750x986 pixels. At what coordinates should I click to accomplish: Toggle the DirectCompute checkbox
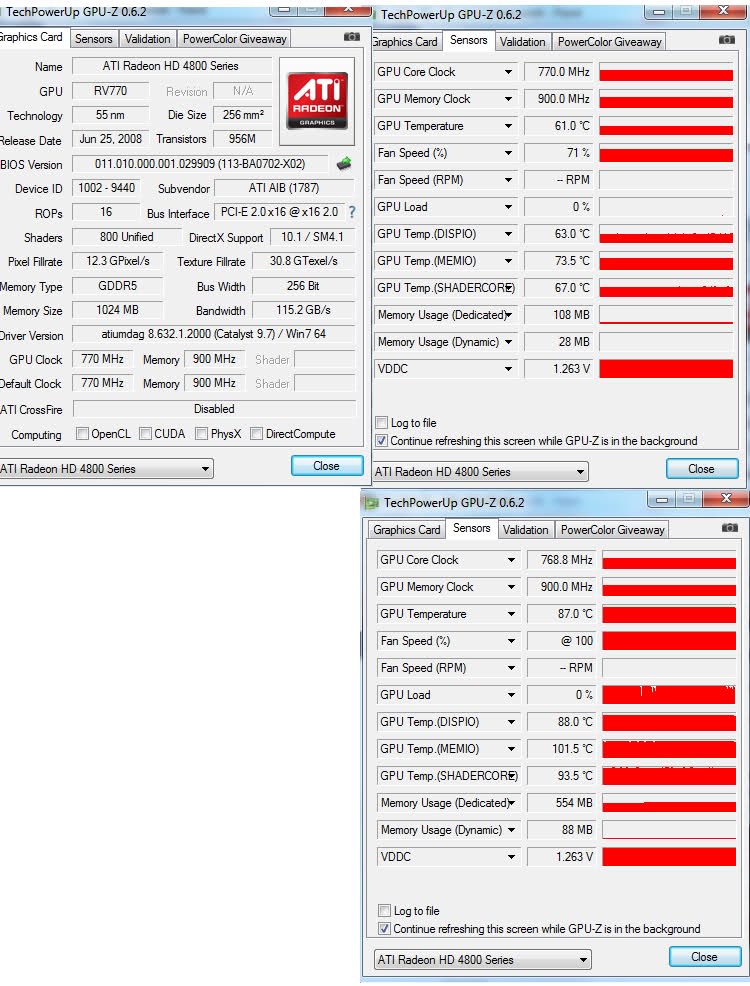click(256, 433)
